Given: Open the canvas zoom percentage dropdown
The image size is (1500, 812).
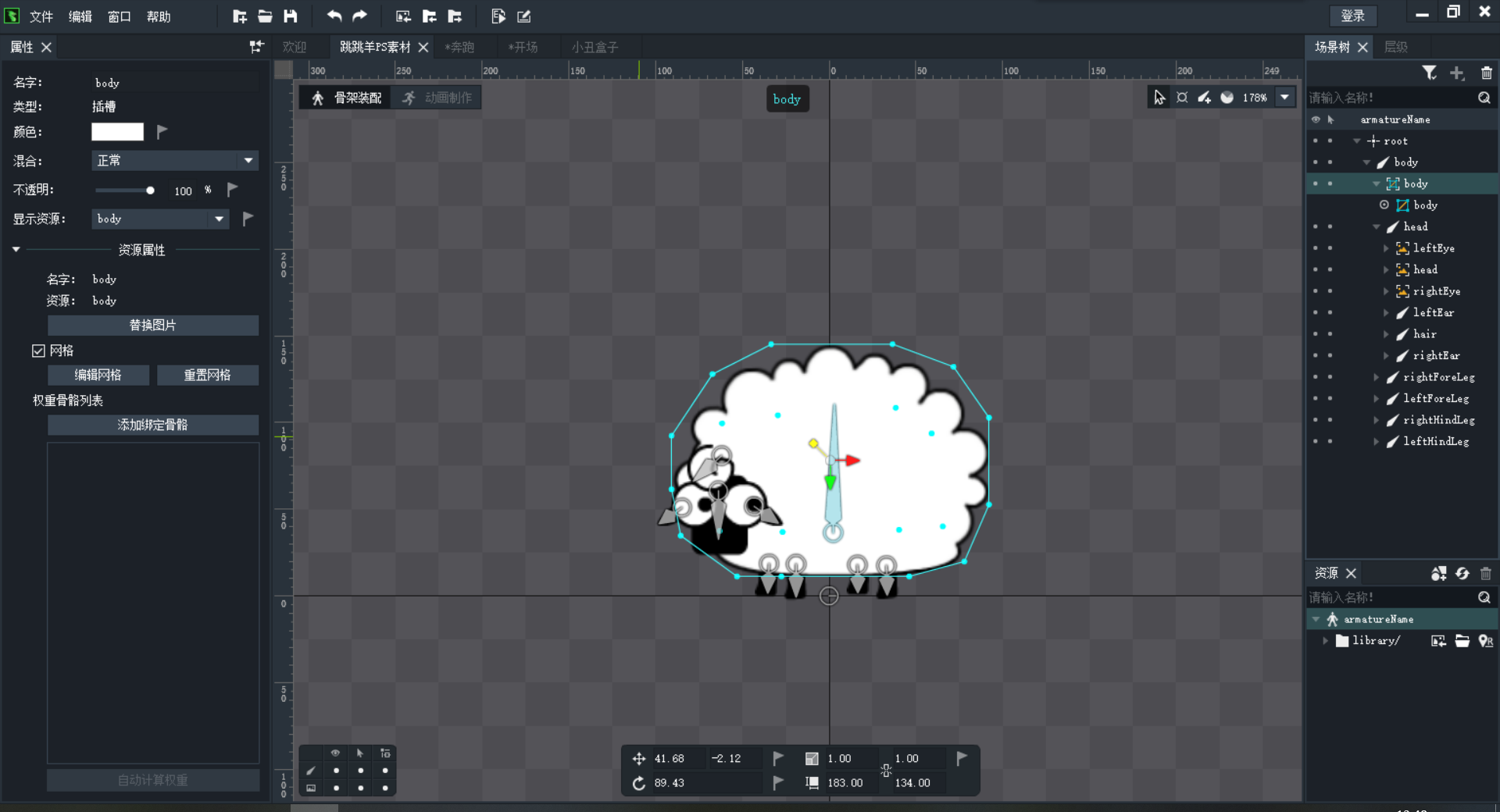Looking at the screenshot, I should point(1284,98).
